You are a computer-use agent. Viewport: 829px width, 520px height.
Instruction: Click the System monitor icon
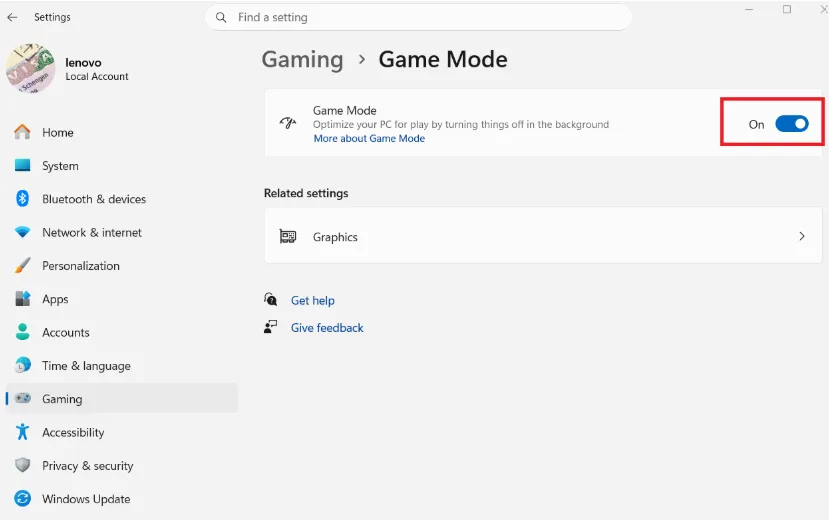[x=22, y=165]
